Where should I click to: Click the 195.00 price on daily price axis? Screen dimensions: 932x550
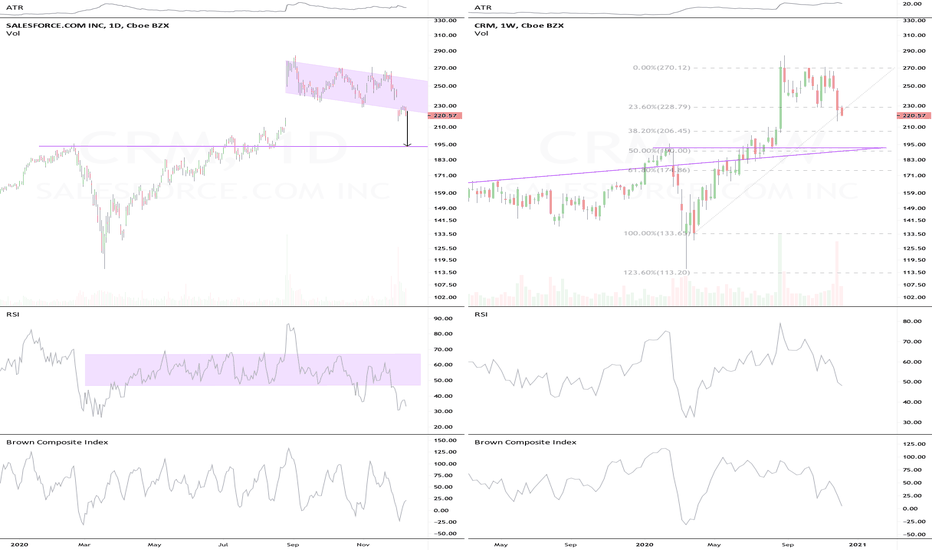pyautogui.click(x=445, y=144)
